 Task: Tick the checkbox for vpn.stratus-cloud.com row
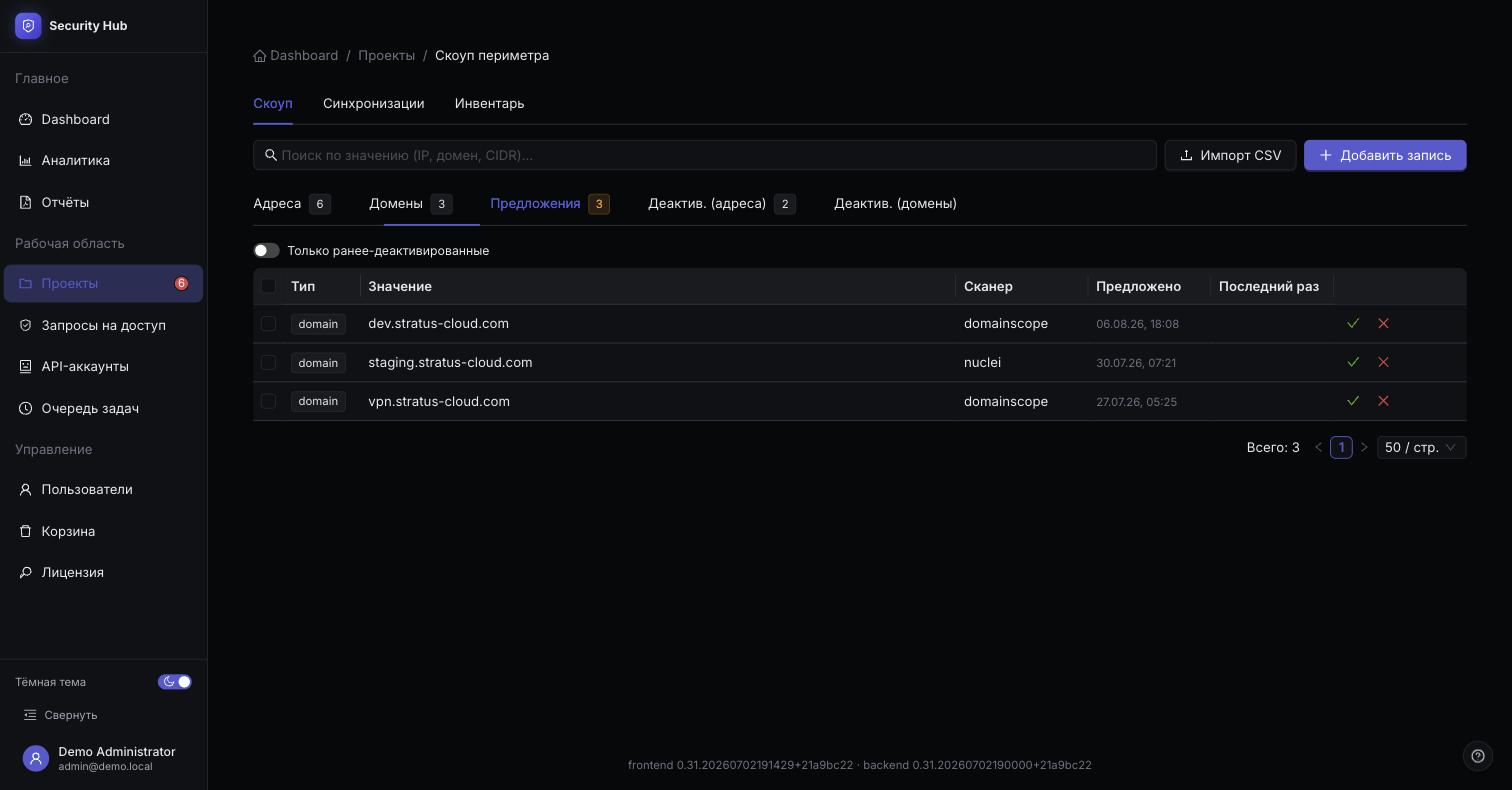(268, 401)
